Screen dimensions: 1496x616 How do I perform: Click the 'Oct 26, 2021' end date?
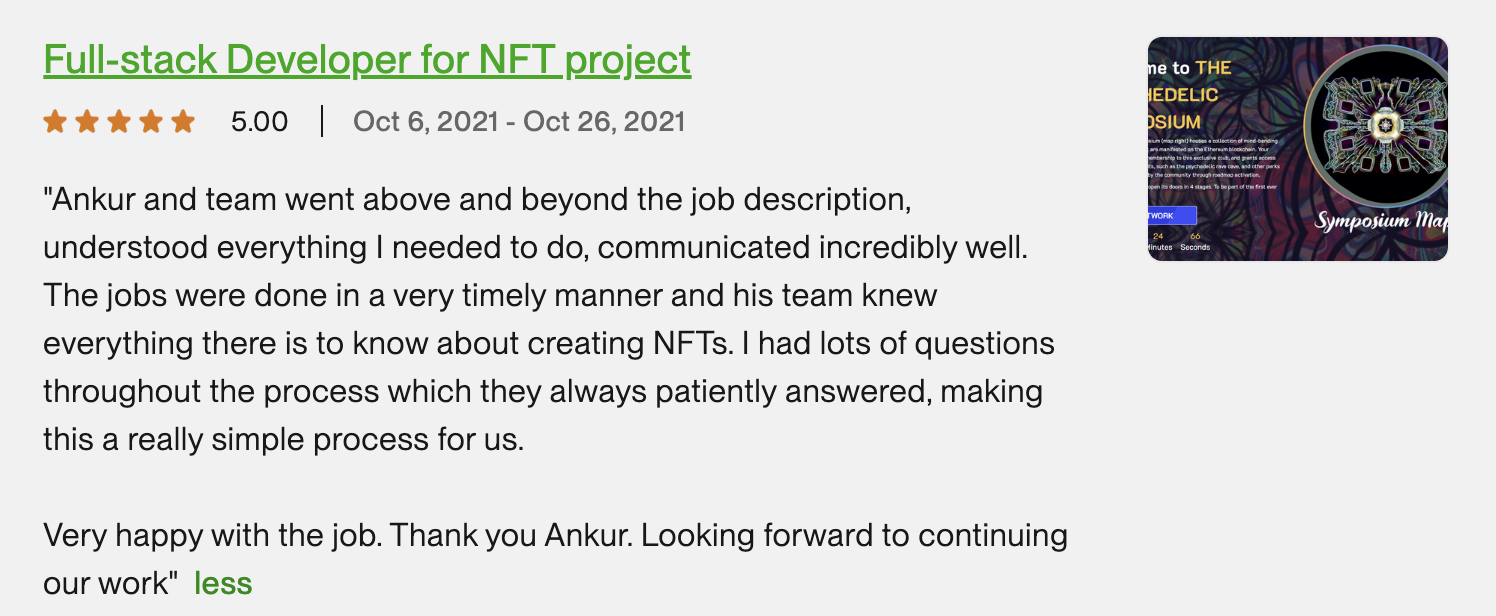(604, 122)
